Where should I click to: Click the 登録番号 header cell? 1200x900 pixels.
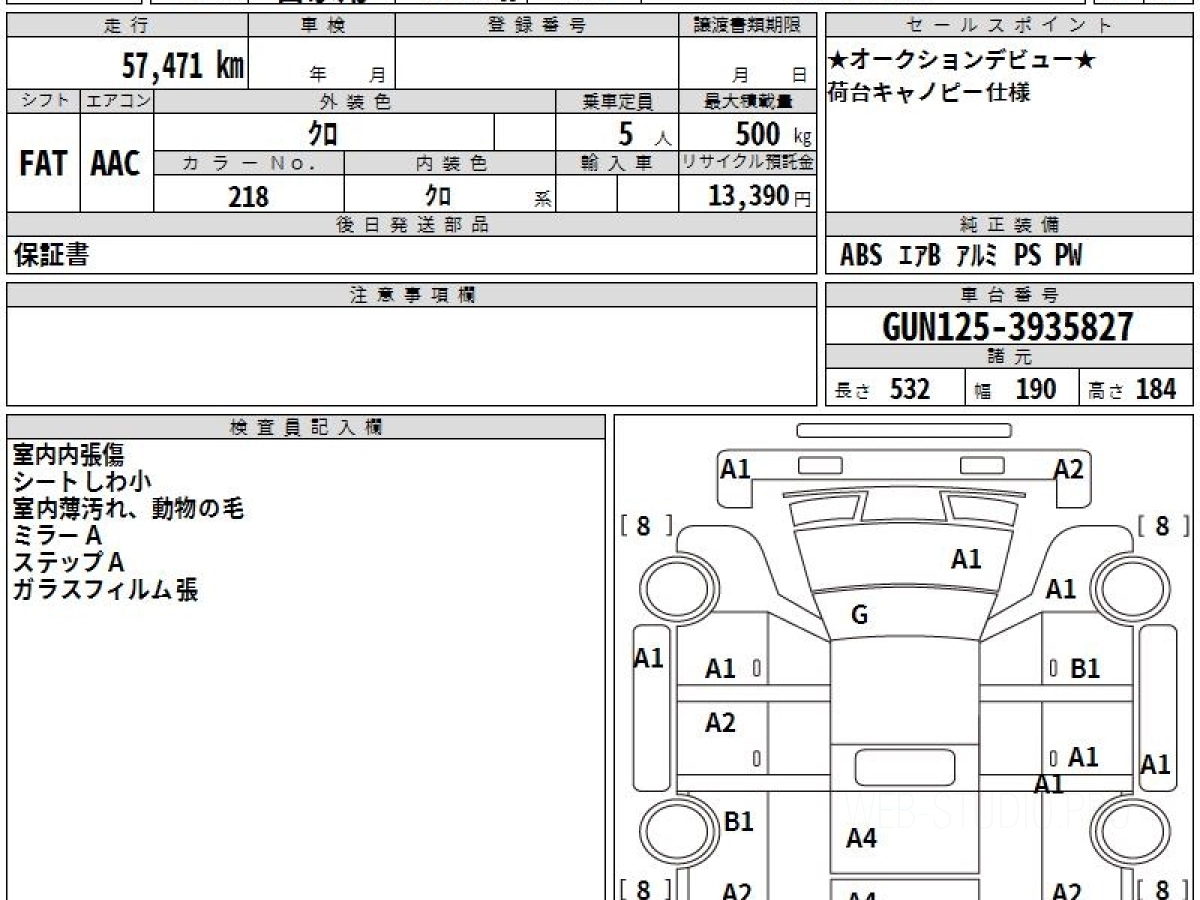(x=537, y=26)
